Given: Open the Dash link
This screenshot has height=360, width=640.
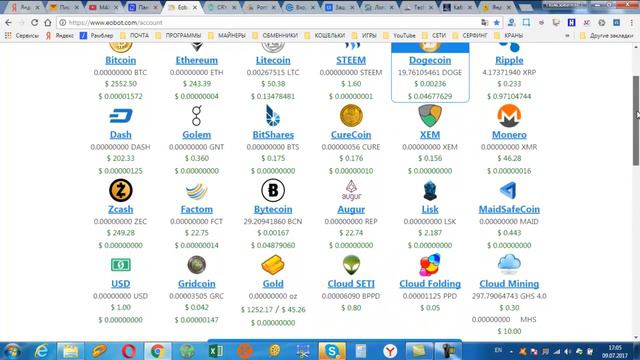Looking at the screenshot, I should click(121, 135).
